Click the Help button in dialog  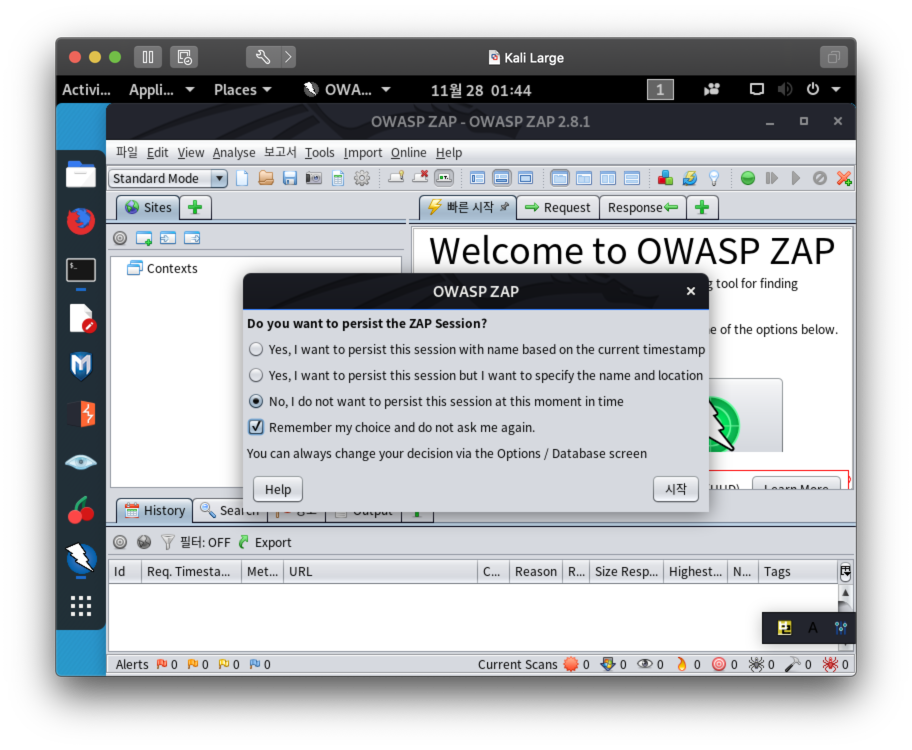pyautogui.click(x=278, y=489)
